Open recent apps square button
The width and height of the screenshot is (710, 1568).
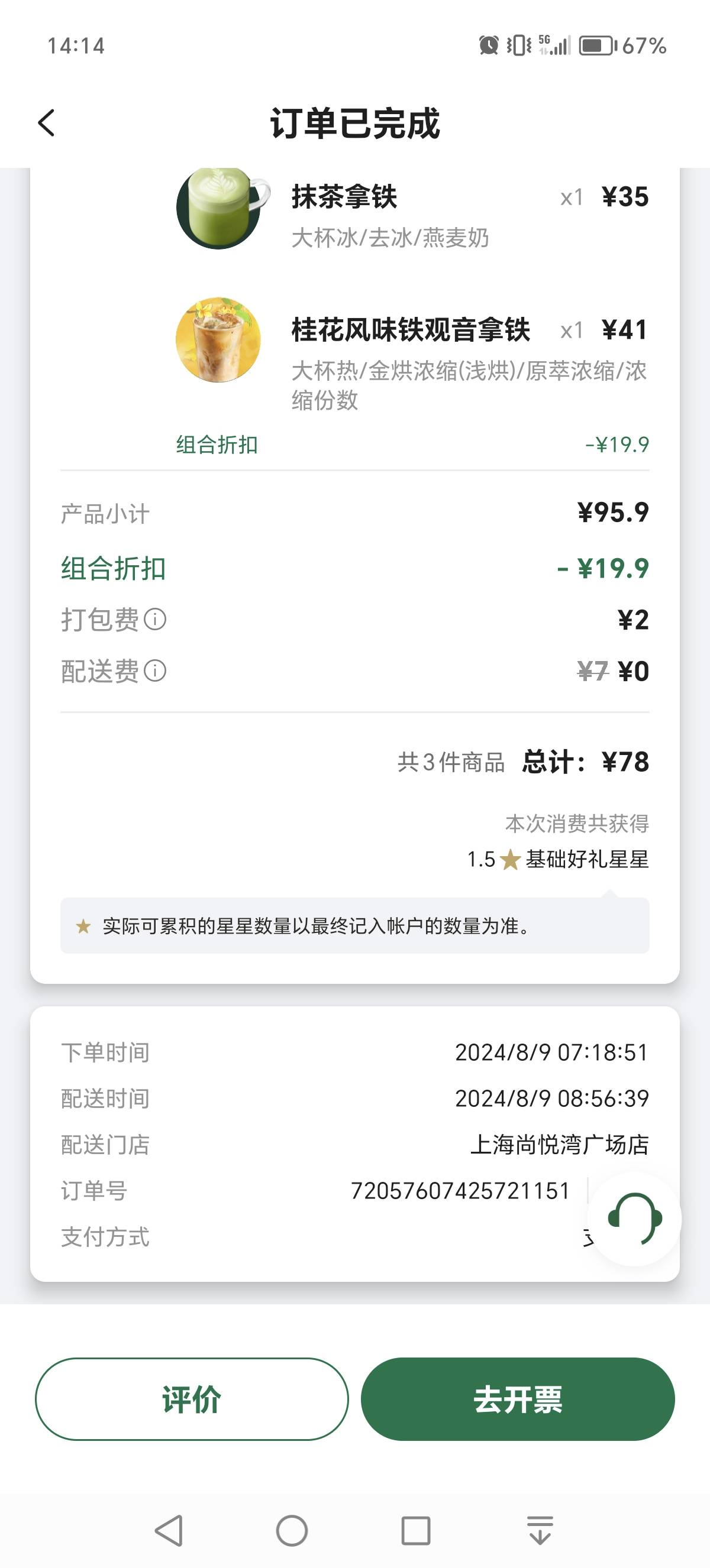[416, 1530]
